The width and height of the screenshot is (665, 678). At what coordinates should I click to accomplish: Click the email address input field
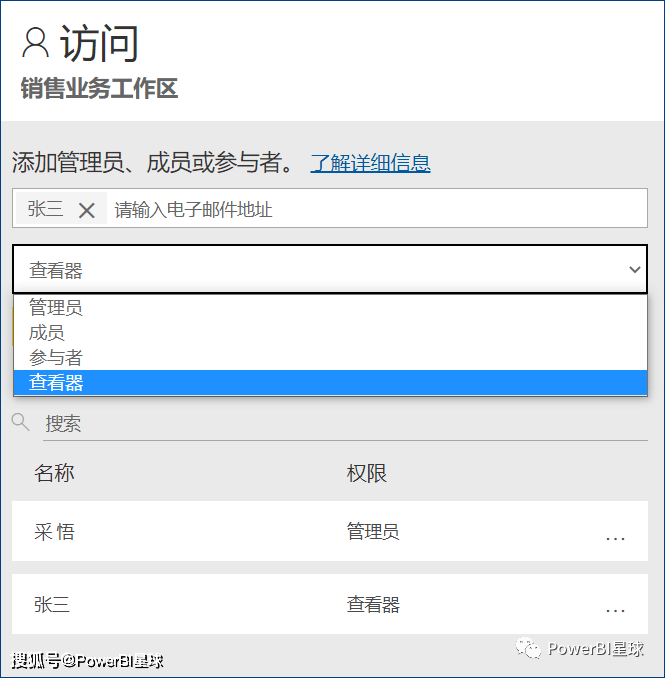point(329,208)
